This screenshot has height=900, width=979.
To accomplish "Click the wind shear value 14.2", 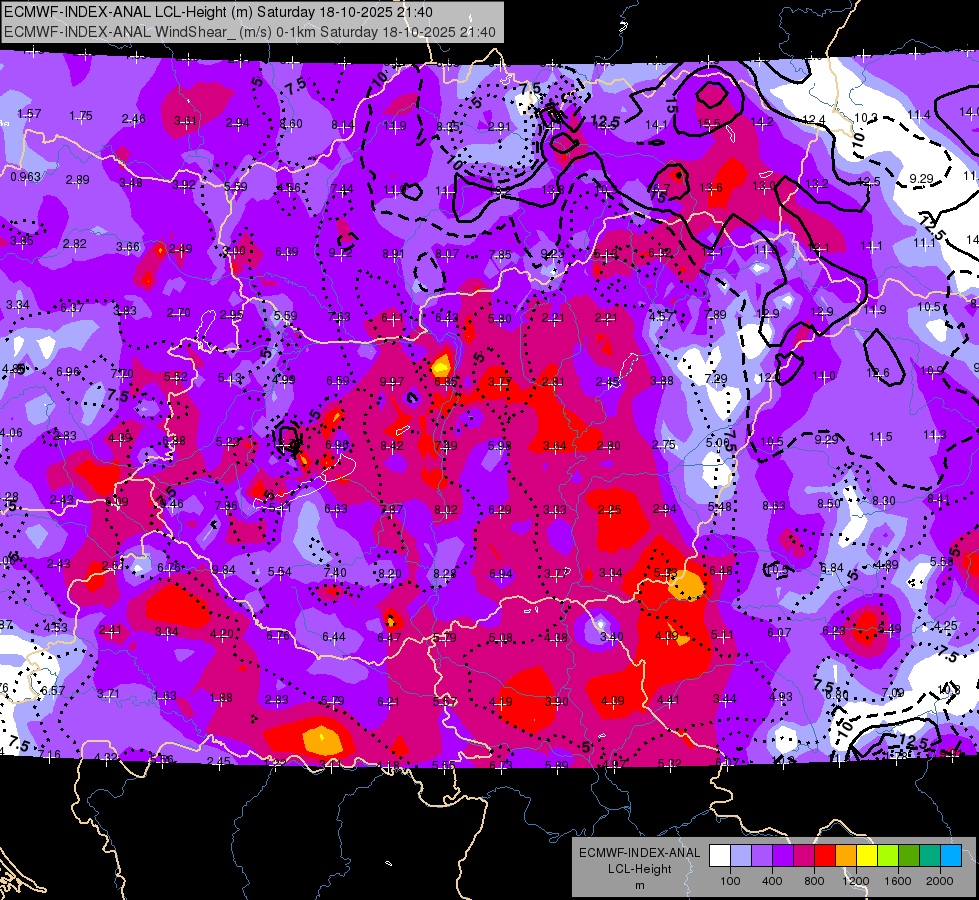I will tap(762, 122).
